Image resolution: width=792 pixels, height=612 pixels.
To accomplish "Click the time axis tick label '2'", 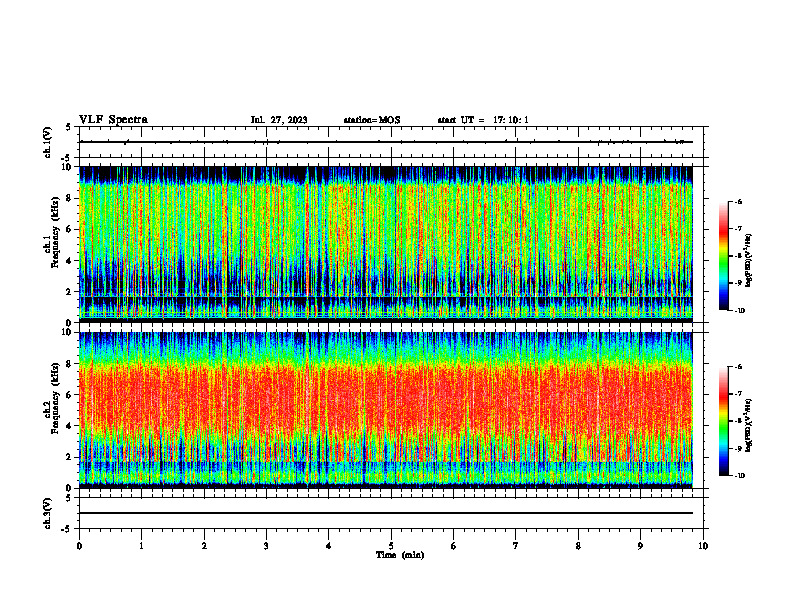I will [x=204, y=546].
